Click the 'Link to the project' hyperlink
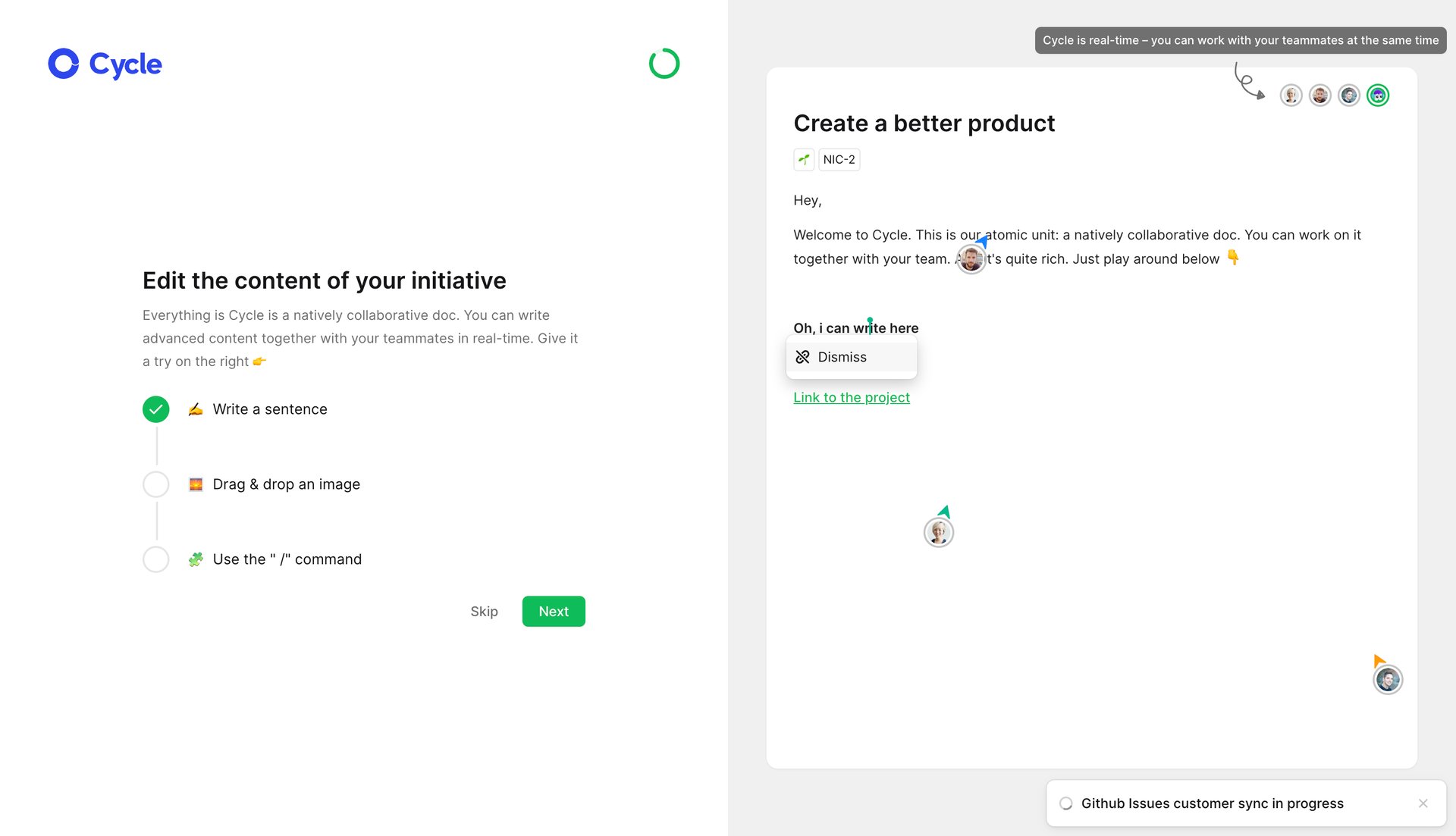Viewport: 1456px width, 836px height. [x=851, y=396]
